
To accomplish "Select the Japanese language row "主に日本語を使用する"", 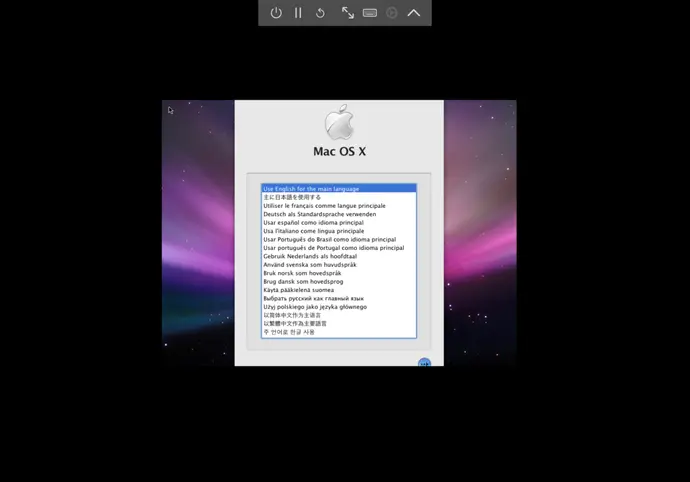I will coord(339,197).
